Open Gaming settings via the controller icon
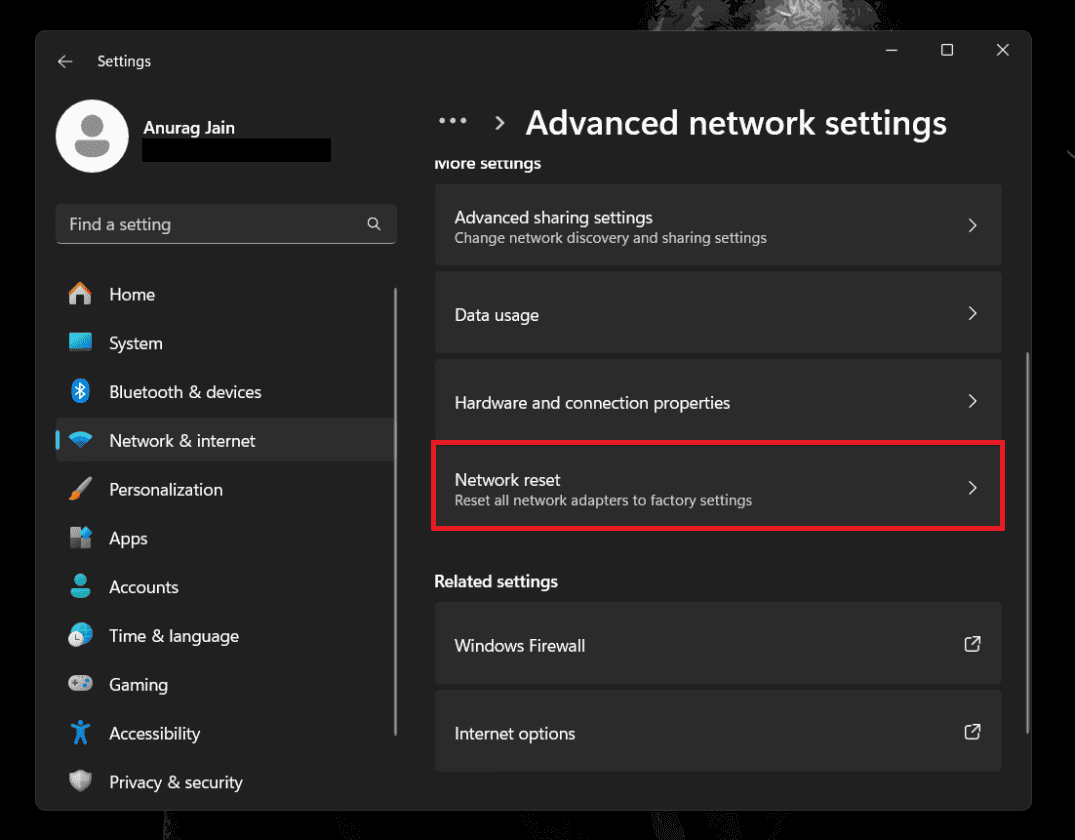 (x=79, y=684)
